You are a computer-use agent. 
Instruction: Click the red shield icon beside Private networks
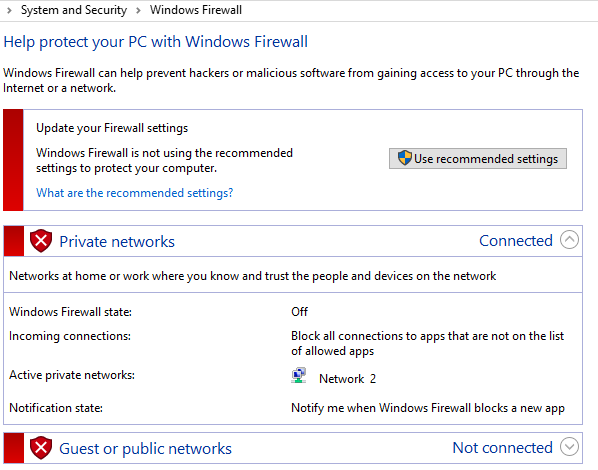click(x=41, y=241)
